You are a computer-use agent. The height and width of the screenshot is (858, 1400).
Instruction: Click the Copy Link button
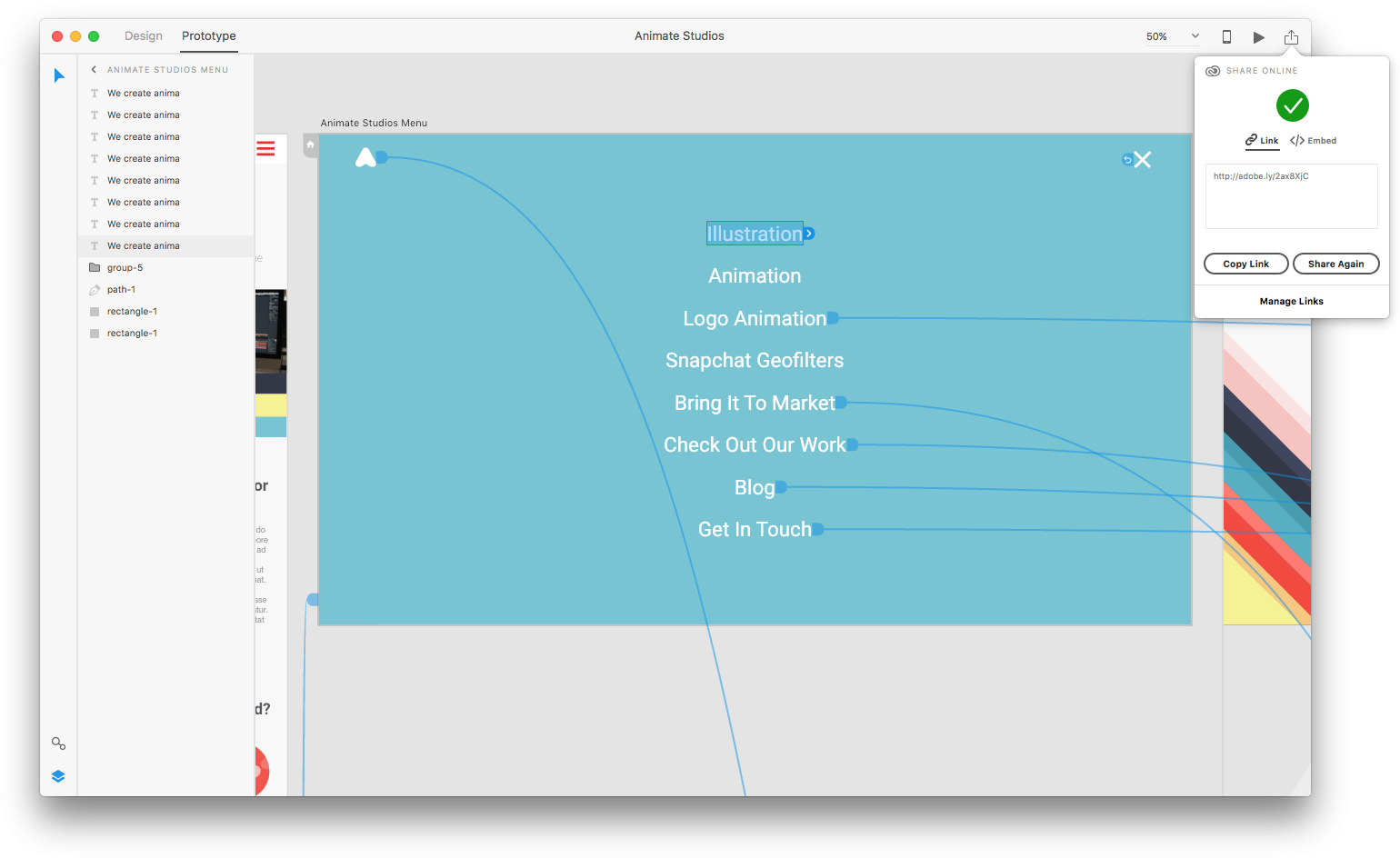pos(1245,264)
